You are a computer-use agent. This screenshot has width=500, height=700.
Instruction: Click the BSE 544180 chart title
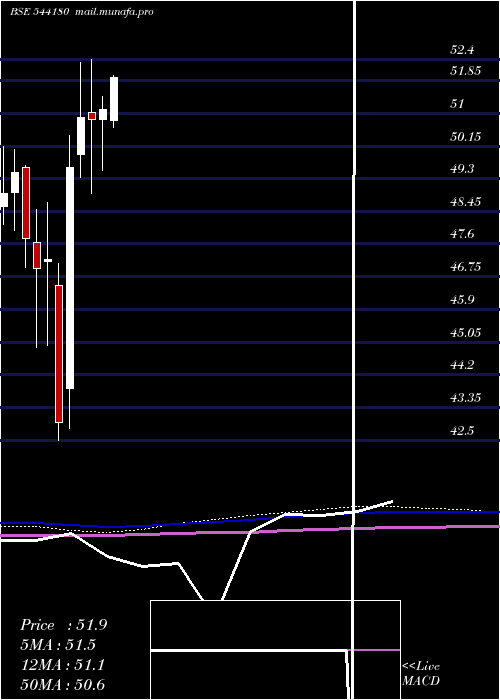[82, 12]
